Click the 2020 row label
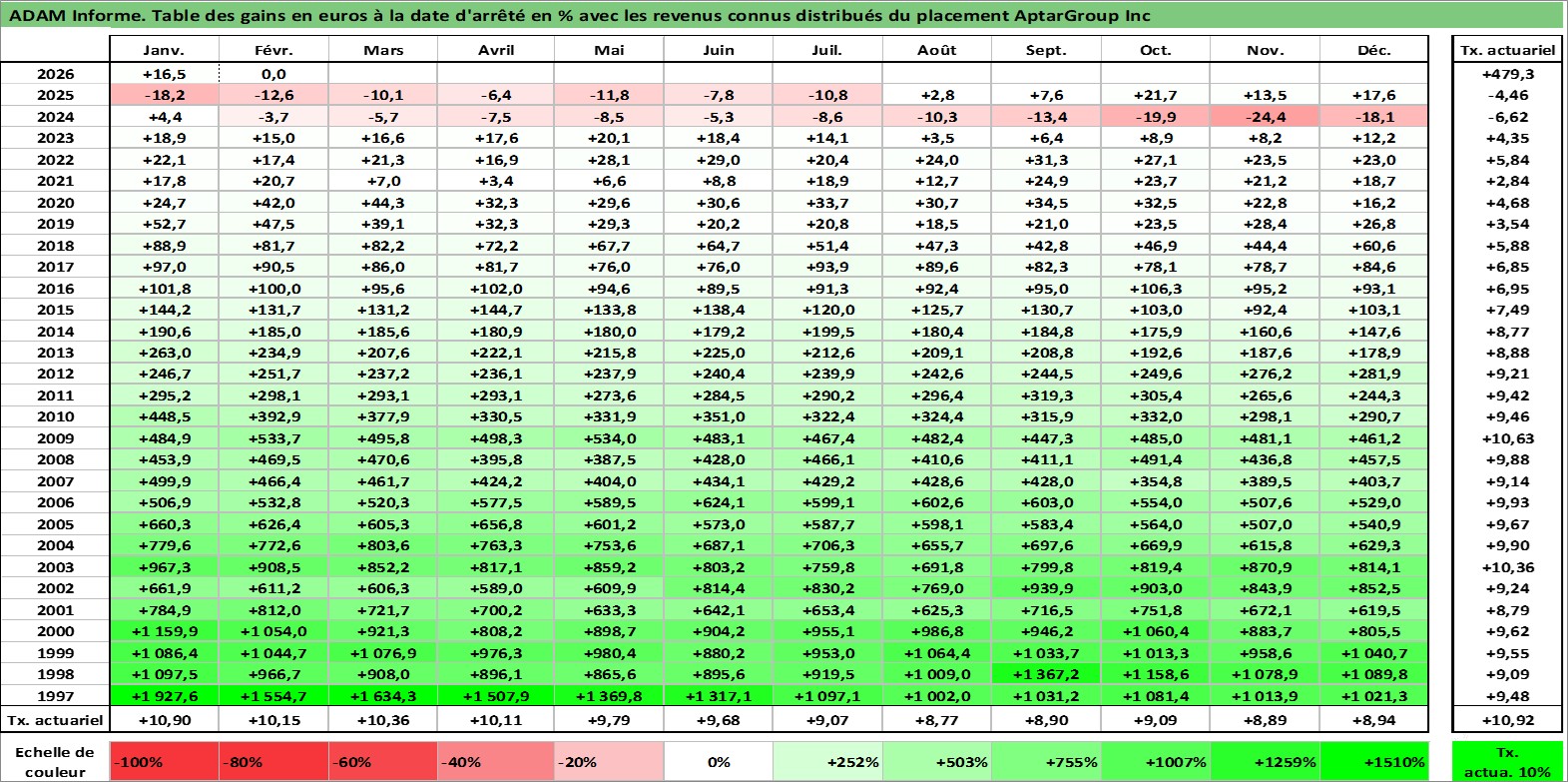This screenshot has height=782, width=1568. [56, 203]
